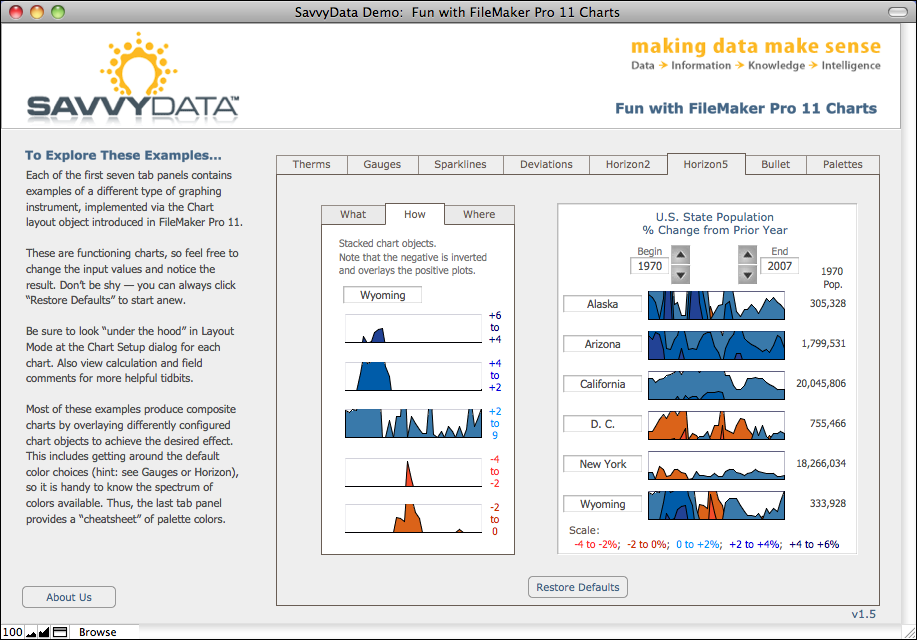
Task: Switch to the Where inner tab
Action: point(479,215)
